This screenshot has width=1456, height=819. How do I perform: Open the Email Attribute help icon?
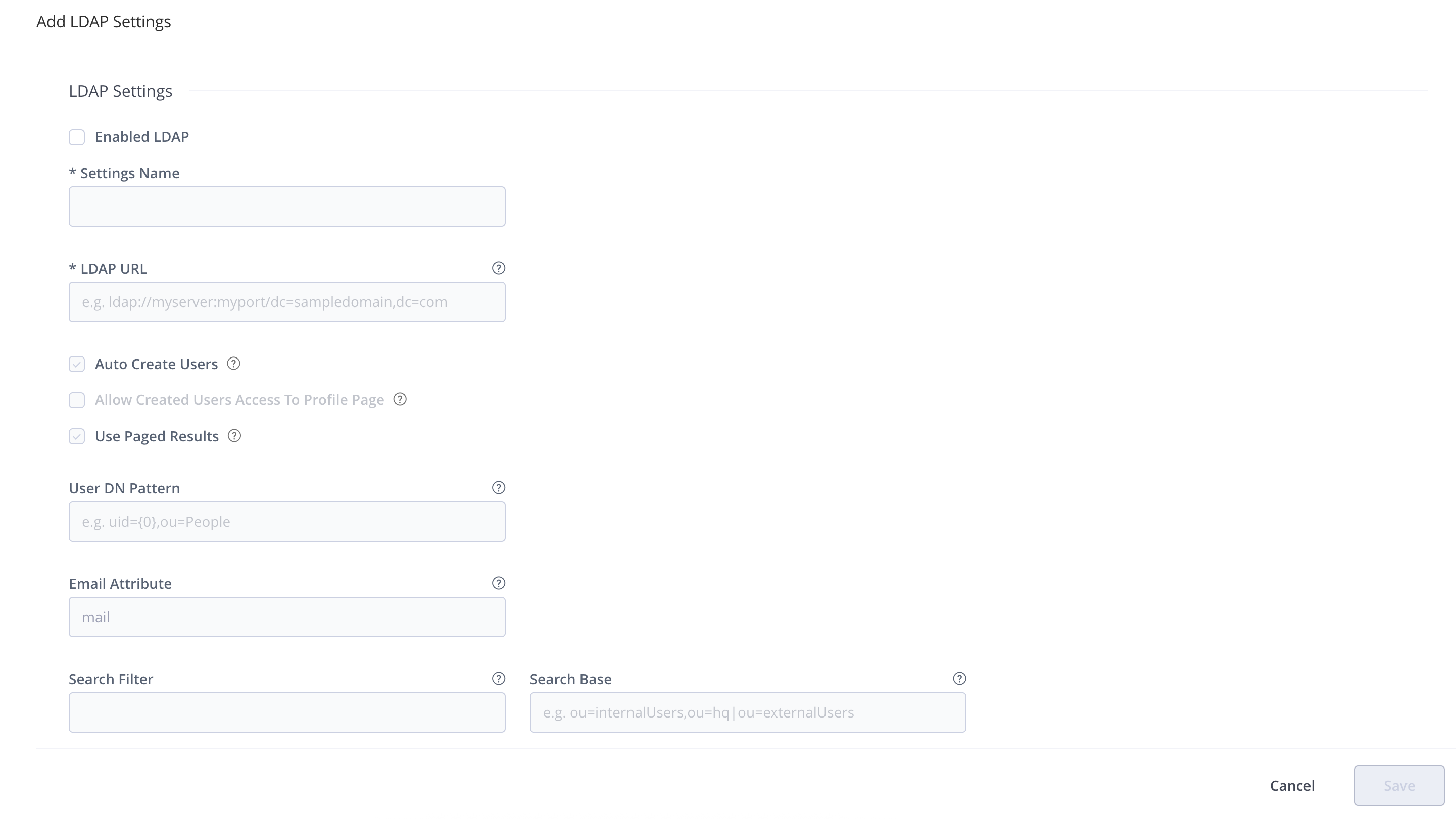[x=499, y=583]
